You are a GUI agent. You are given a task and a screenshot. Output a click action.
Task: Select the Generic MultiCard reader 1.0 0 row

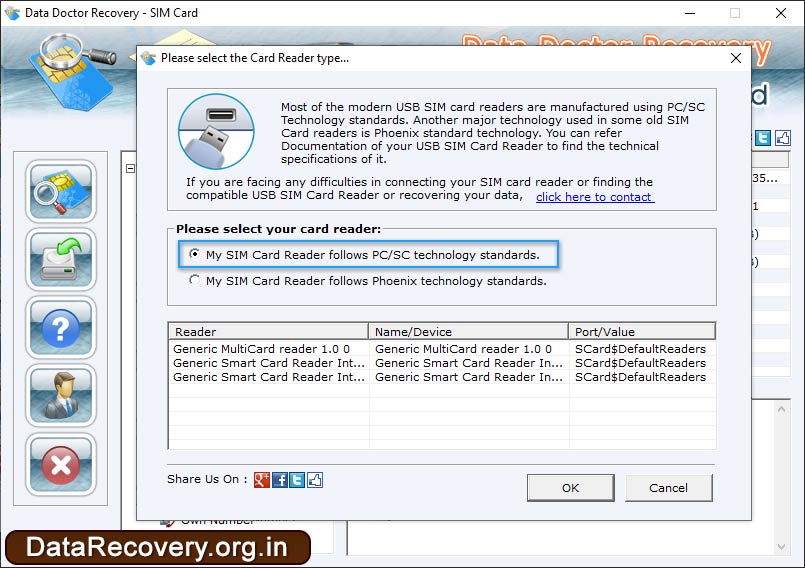click(442, 349)
